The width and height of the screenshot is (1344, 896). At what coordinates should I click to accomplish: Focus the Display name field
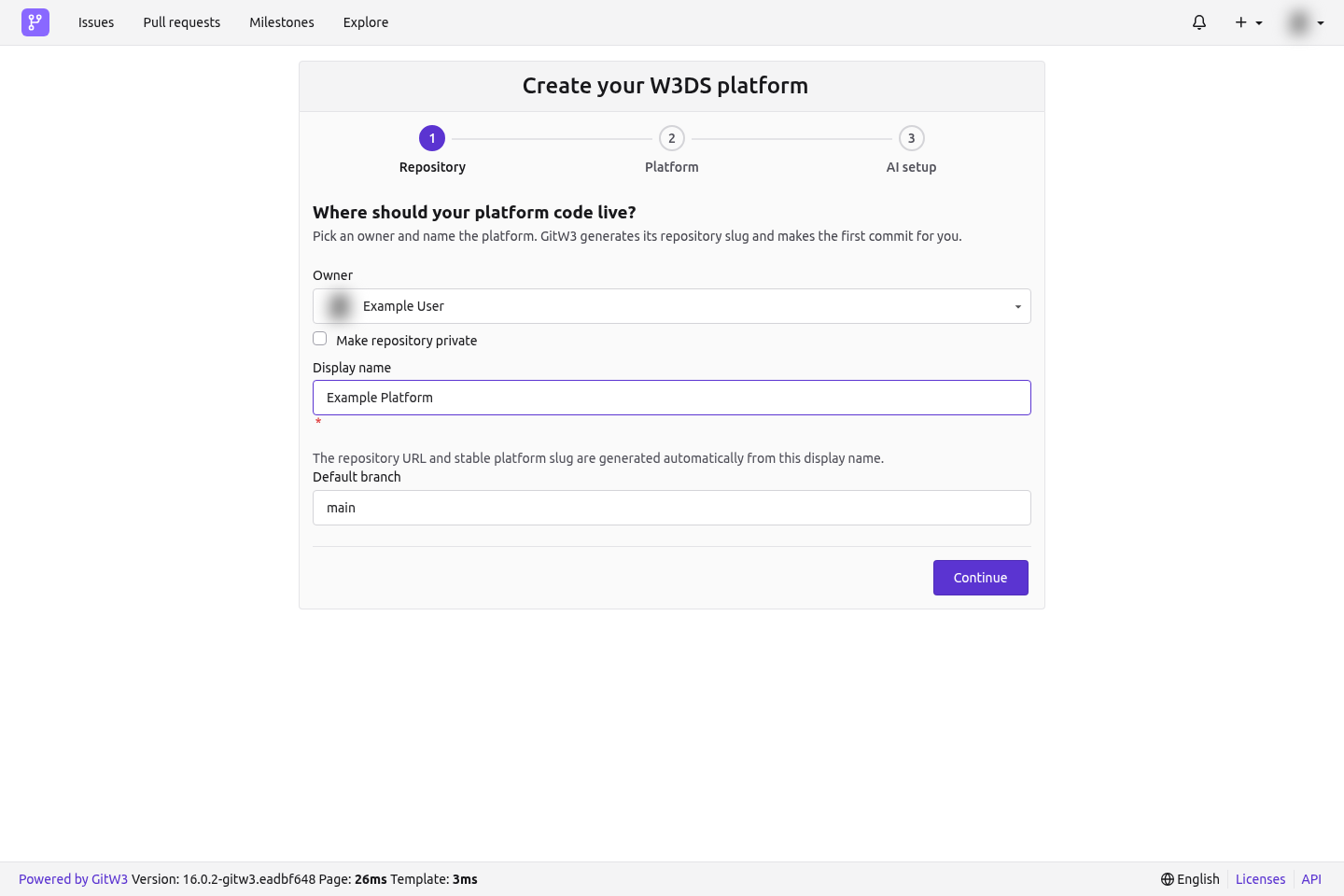(672, 398)
